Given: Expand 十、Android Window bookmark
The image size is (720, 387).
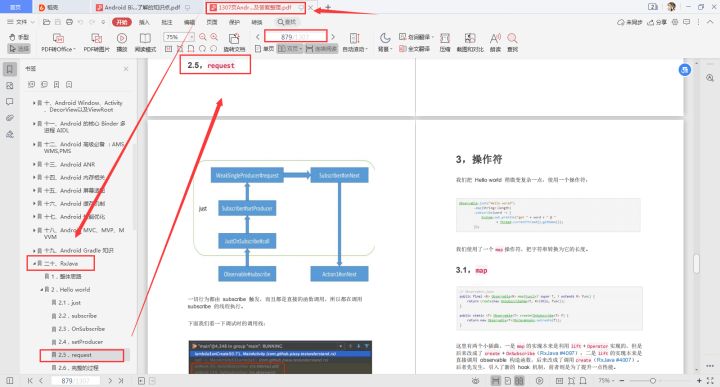Looking at the screenshot, I should click(x=34, y=103).
